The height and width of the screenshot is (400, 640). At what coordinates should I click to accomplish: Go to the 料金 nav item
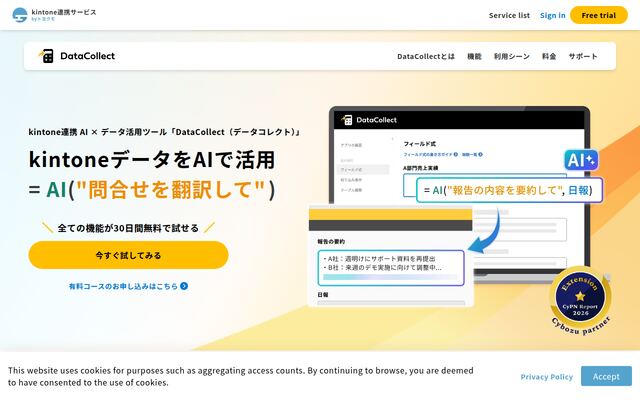[549, 56]
